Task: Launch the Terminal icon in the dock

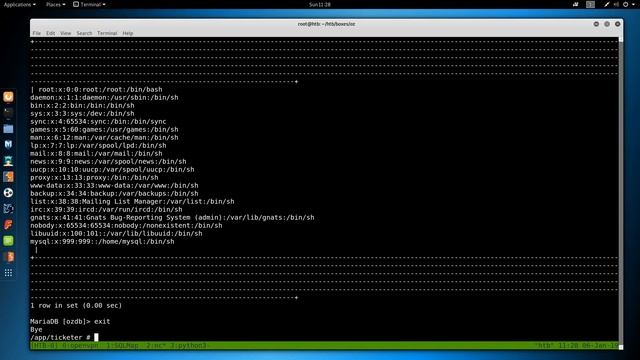Action: coord(8,113)
